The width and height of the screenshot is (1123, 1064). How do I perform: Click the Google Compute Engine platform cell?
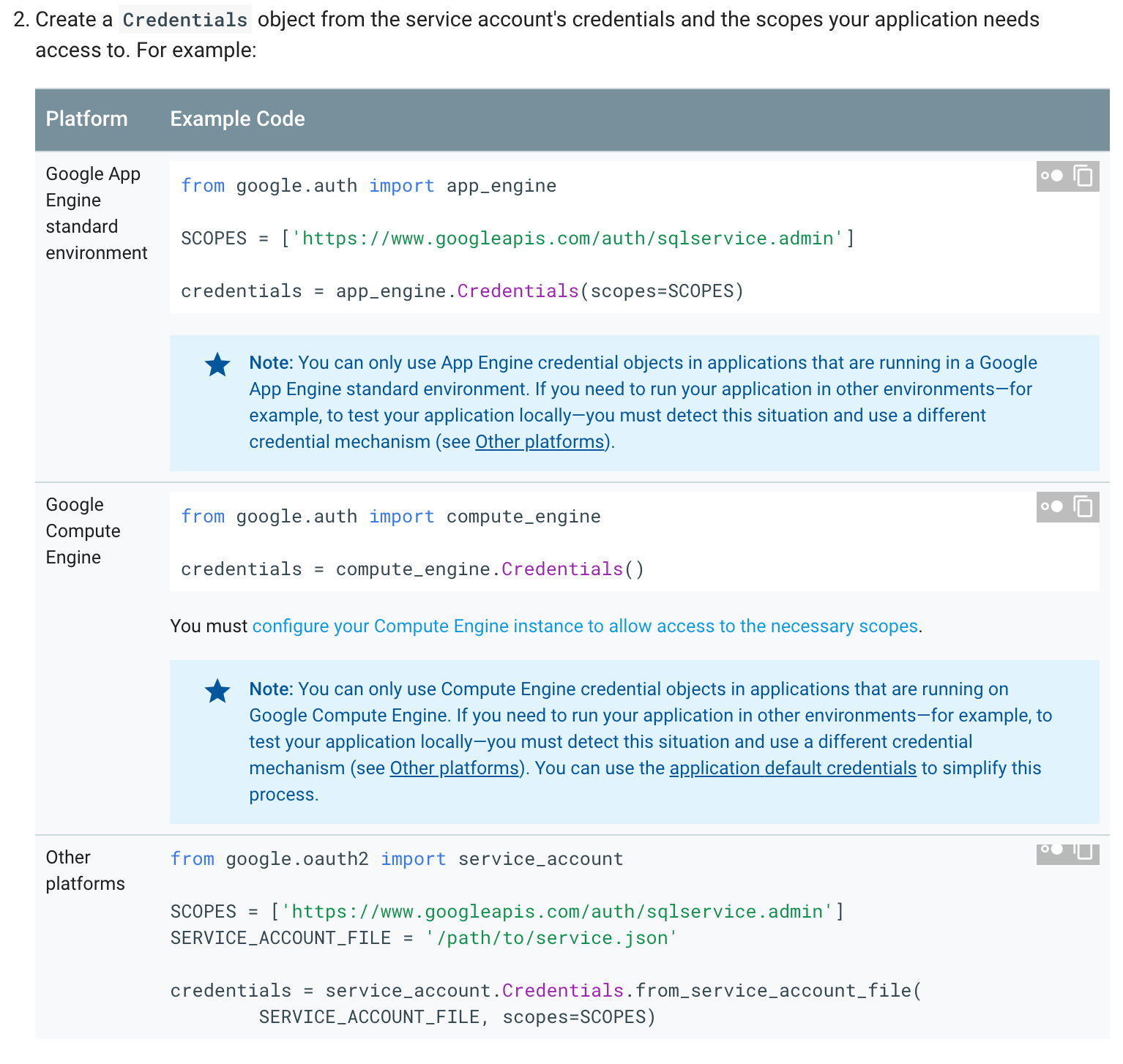tap(83, 531)
